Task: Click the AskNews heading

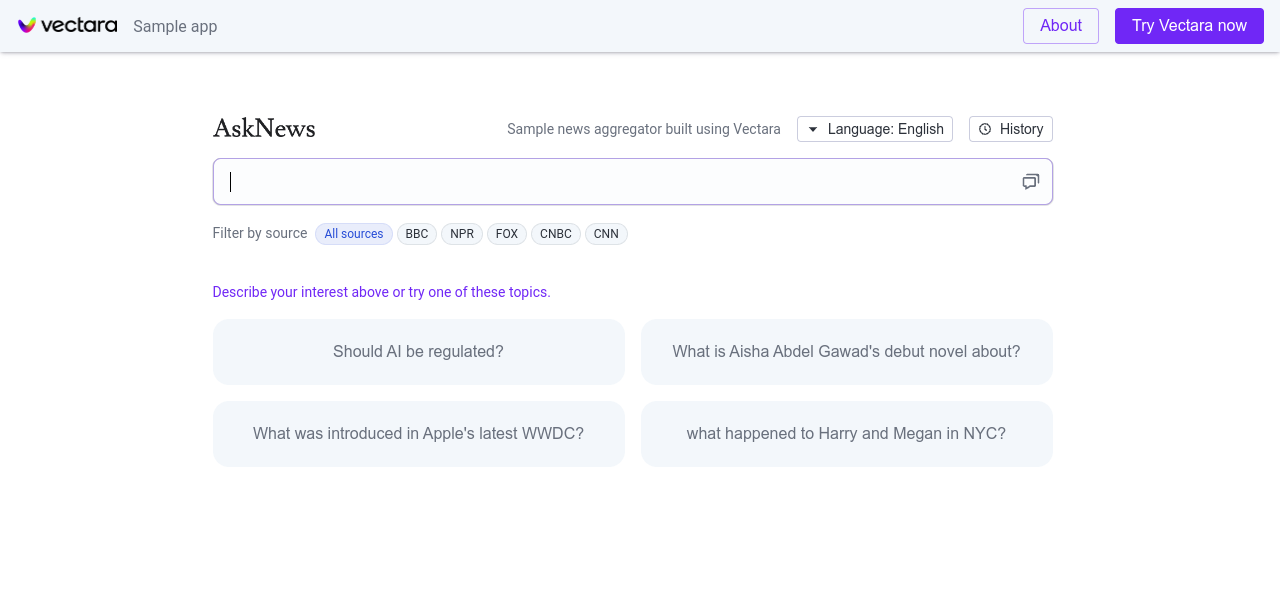Action: pos(264,129)
